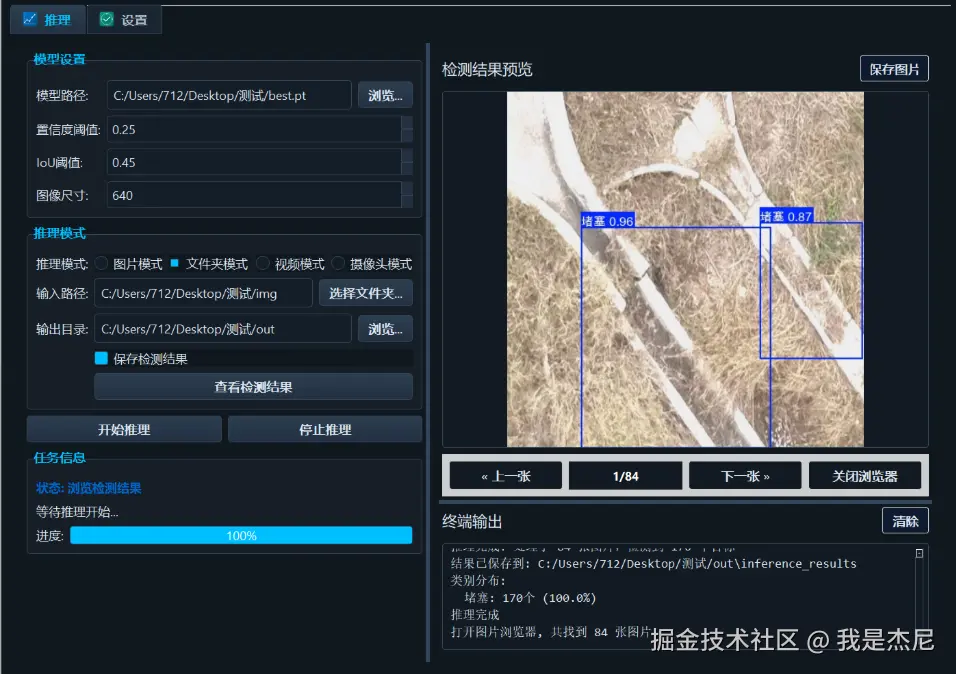Click the stepper beside 置信度阈值 value
The height and width of the screenshot is (674, 956).
coord(407,128)
